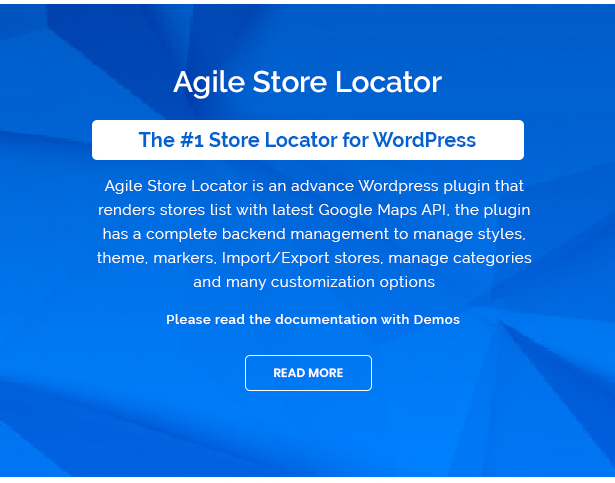
Task: Click the word "WordPress" in white banner
Action: pos(424,140)
